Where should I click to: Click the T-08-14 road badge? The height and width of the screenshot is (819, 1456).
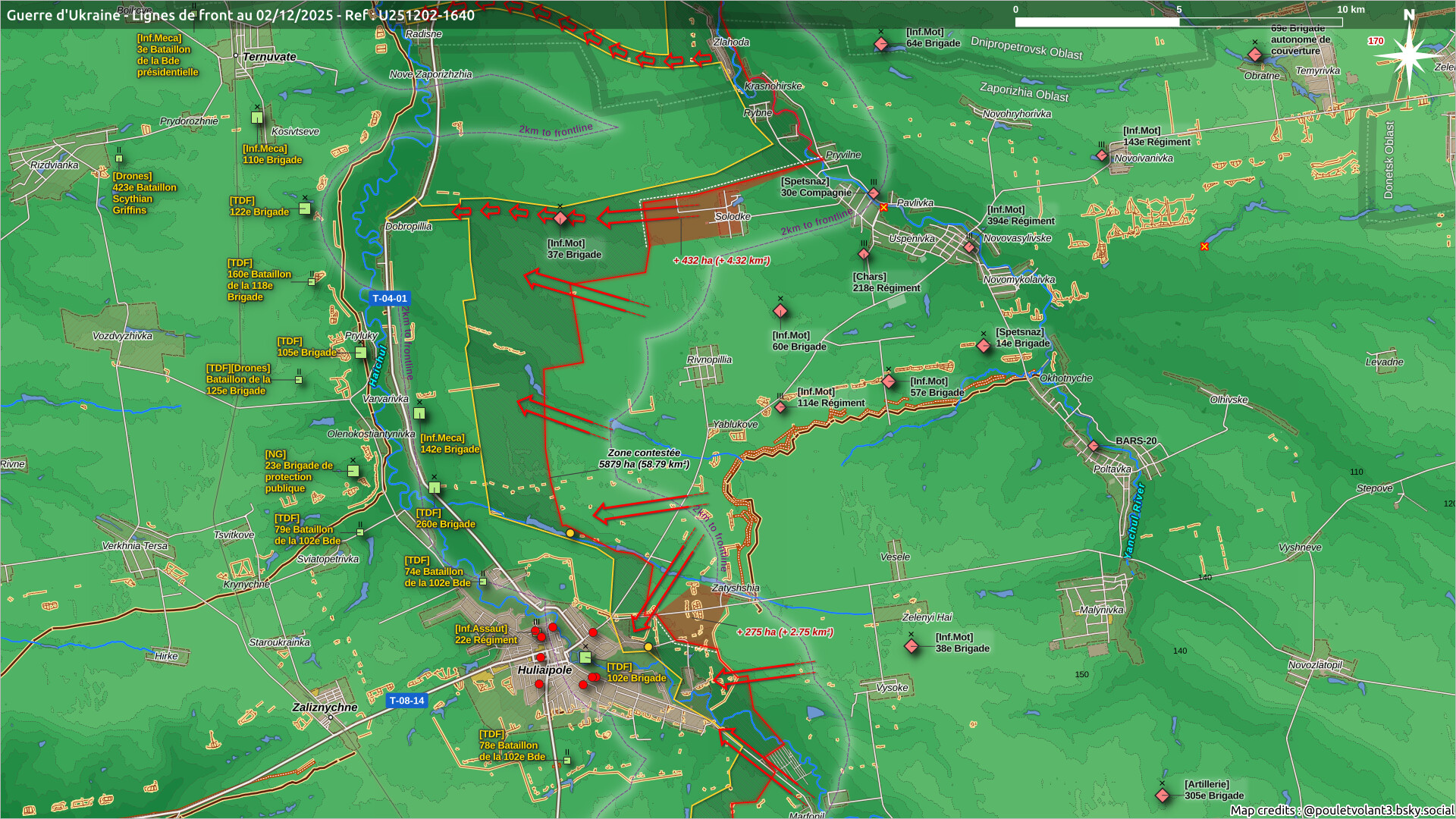pos(406,701)
